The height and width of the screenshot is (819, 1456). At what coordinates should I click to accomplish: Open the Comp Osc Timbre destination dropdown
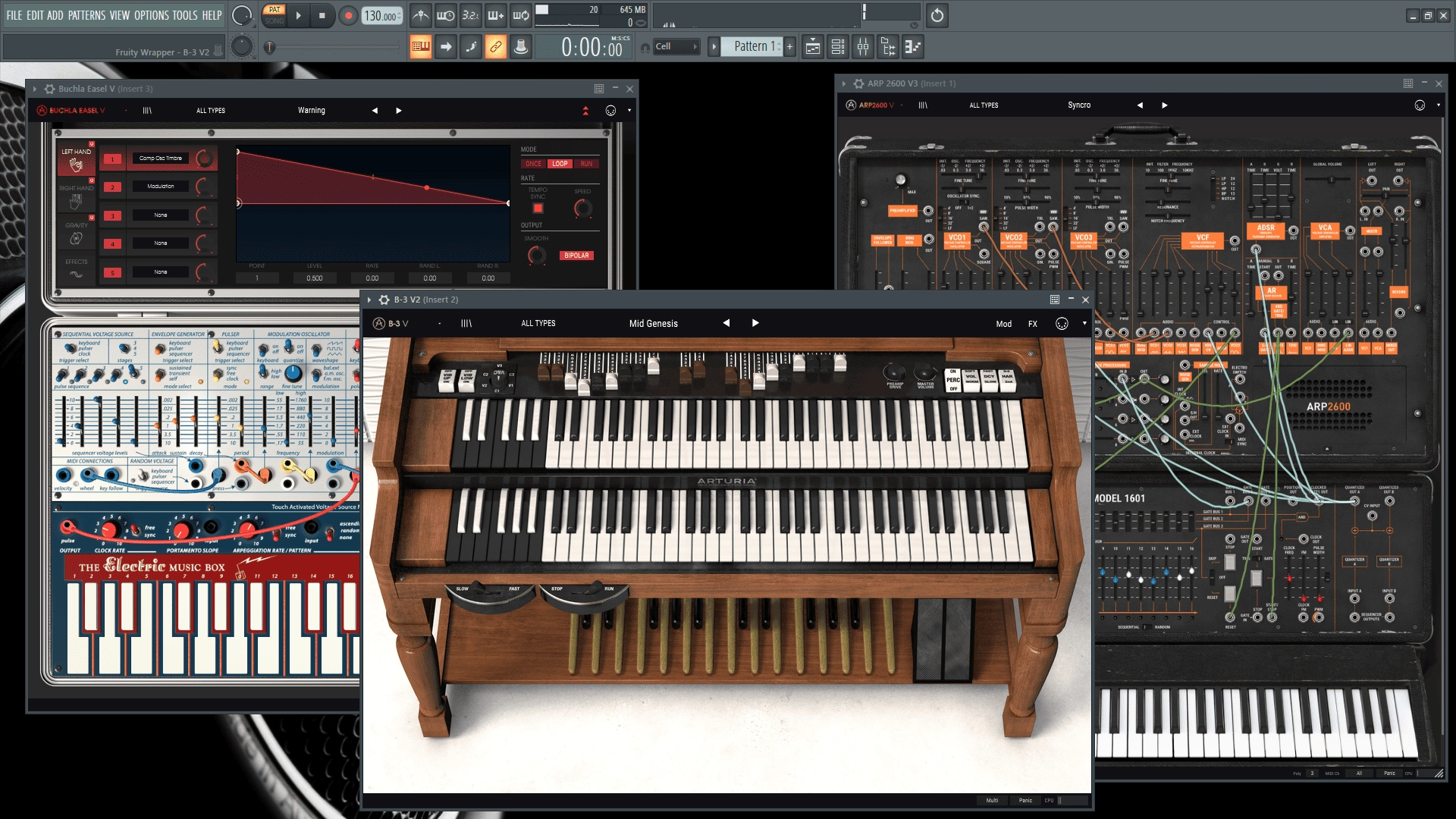(x=161, y=158)
